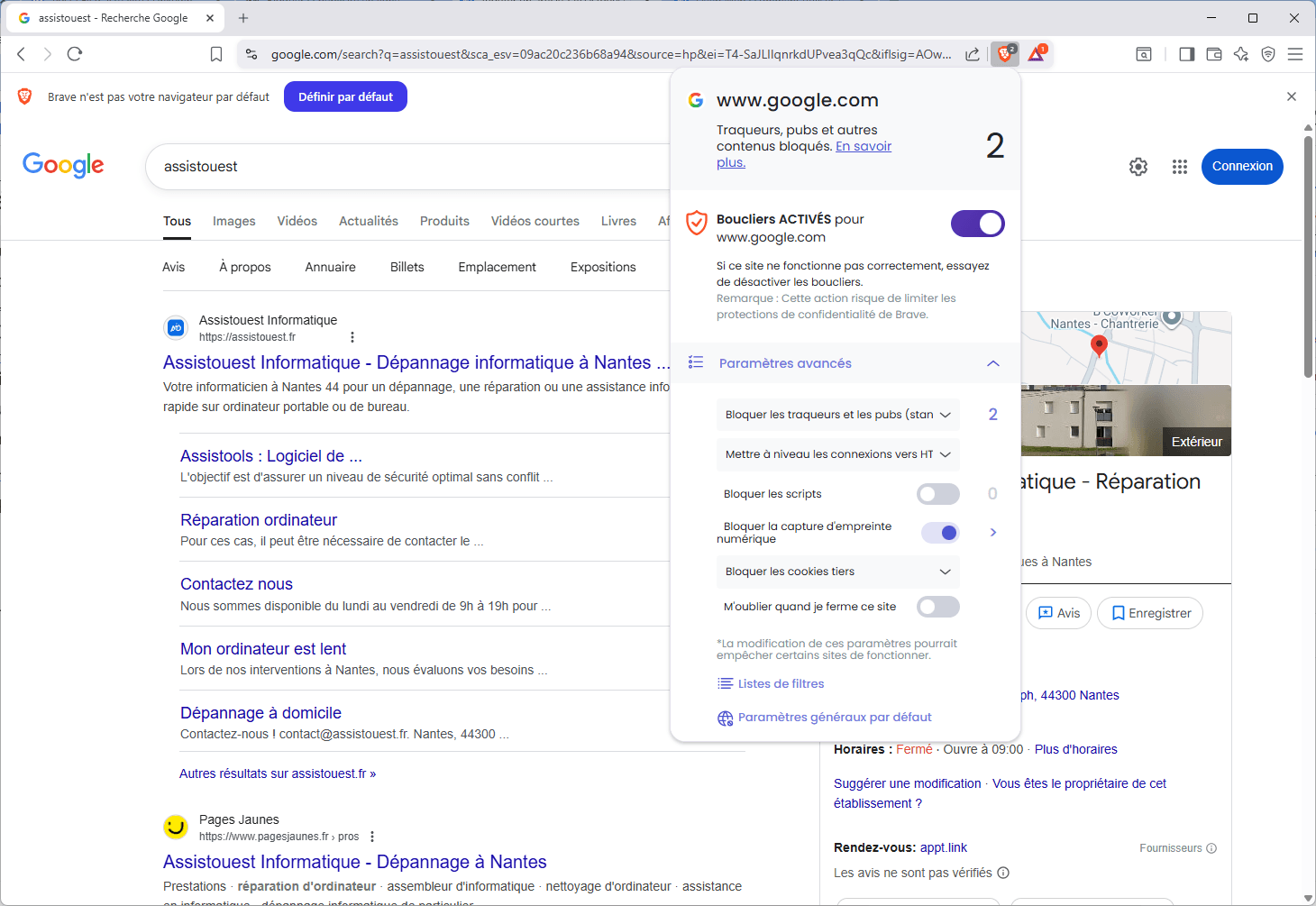This screenshot has width=1316, height=906.
Task: Open Autres résultats sur assistouest.fr link
Action: [278, 773]
